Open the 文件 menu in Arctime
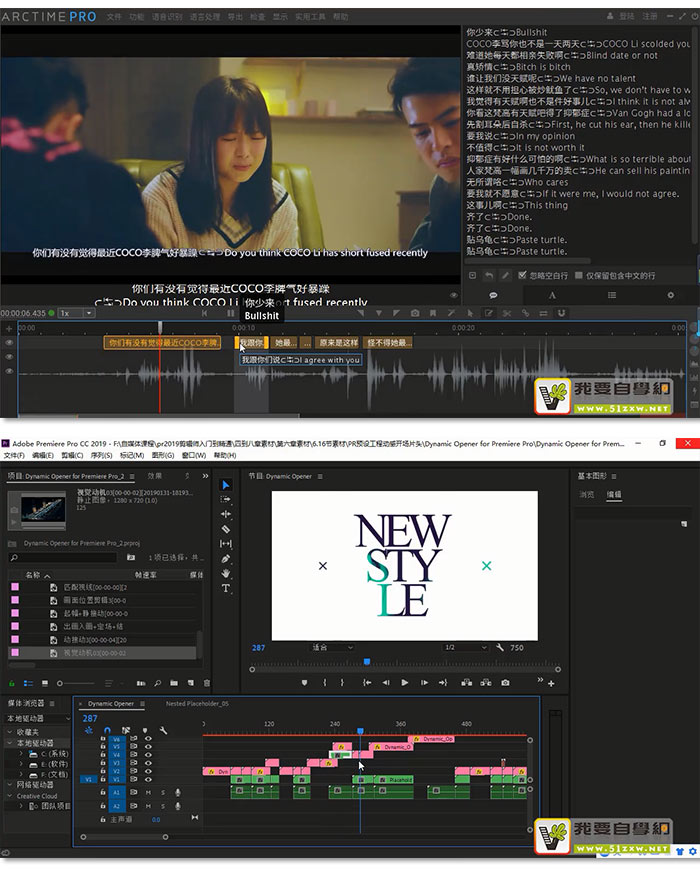 (x=114, y=17)
